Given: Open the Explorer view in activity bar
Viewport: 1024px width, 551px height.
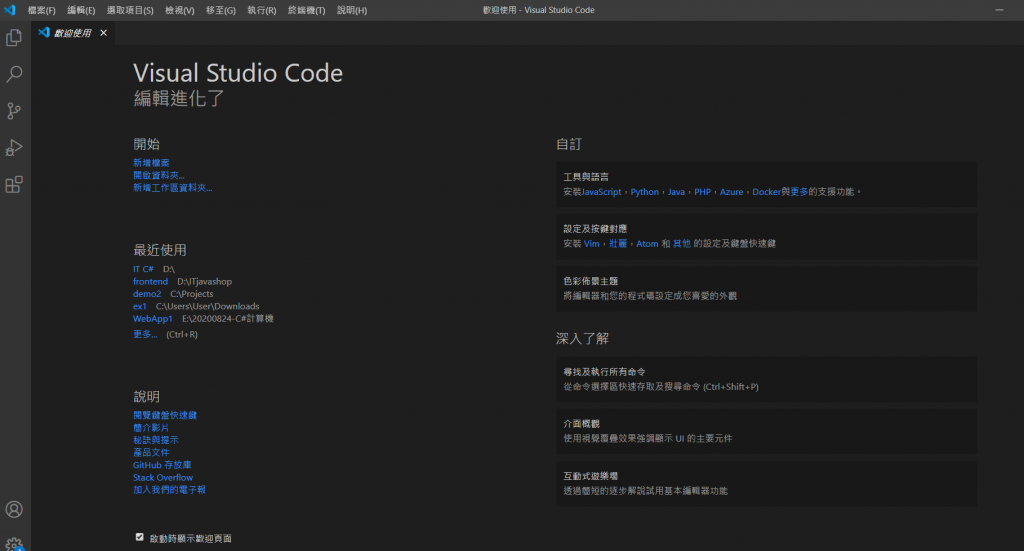Looking at the screenshot, I should pos(14,38).
